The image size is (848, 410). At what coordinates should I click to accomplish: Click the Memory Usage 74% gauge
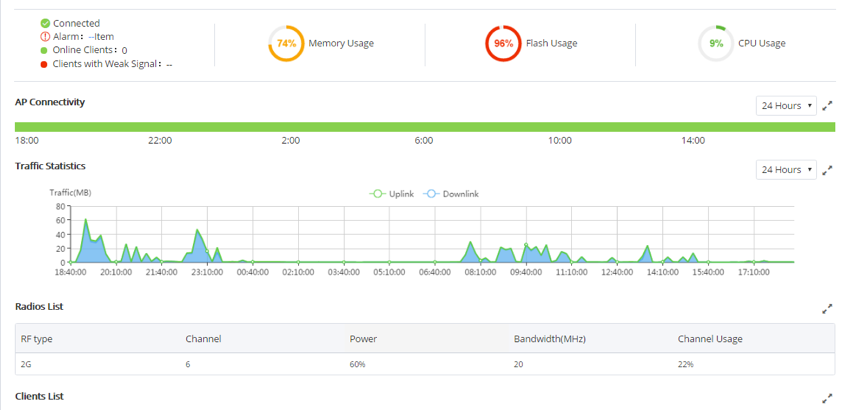pyautogui.click(x=286, y=43)
